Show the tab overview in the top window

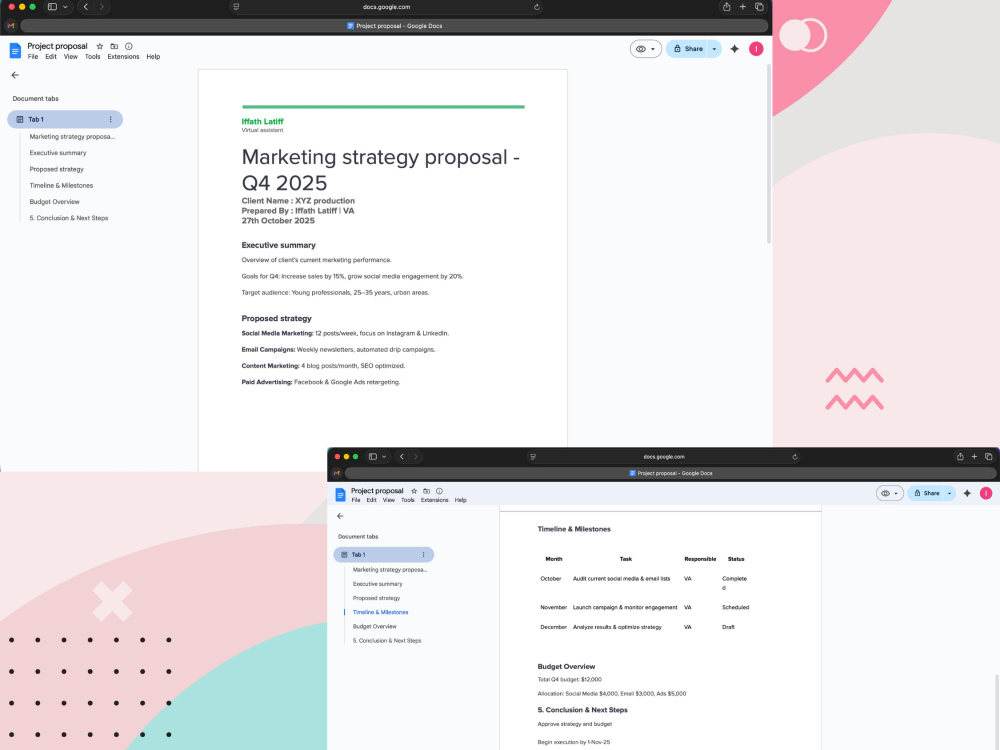(759, 7)
